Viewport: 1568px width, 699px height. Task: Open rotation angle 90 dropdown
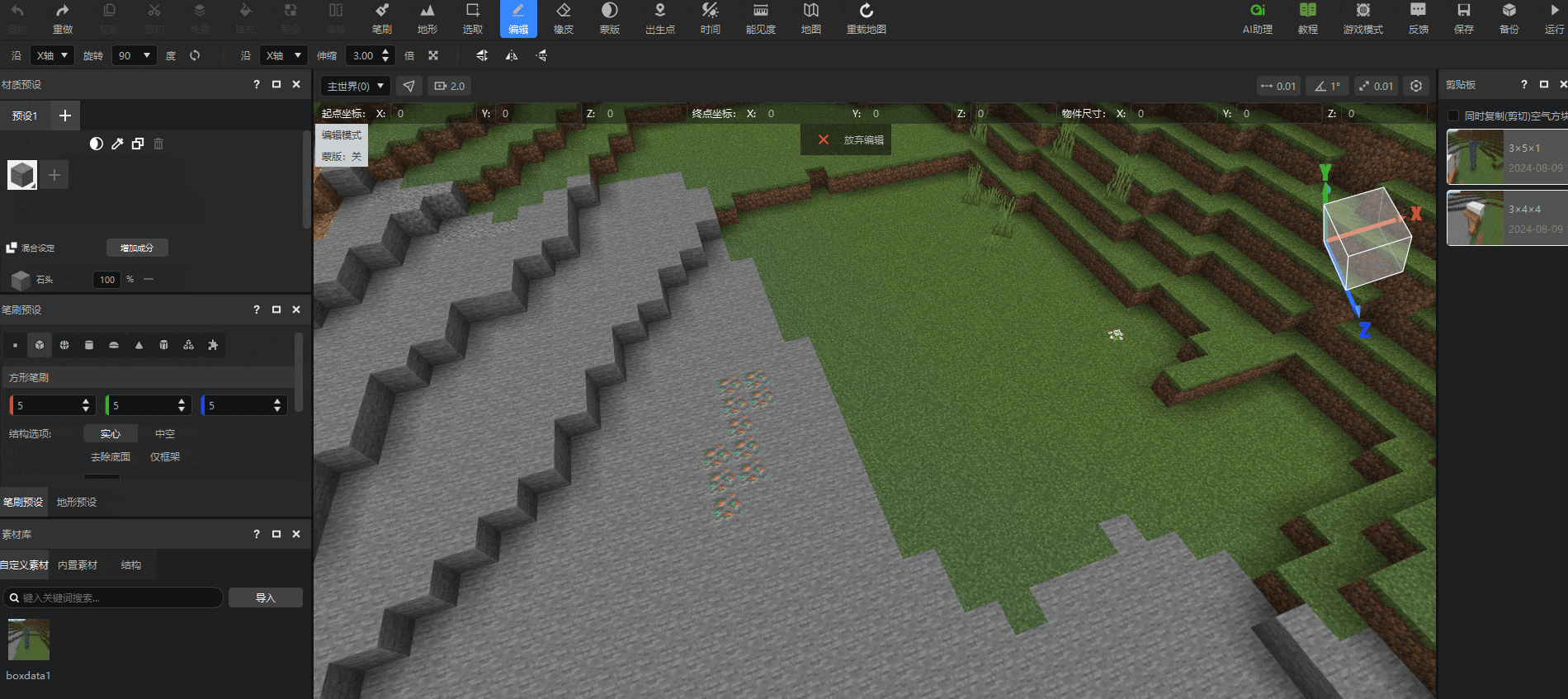coord(134,55)
